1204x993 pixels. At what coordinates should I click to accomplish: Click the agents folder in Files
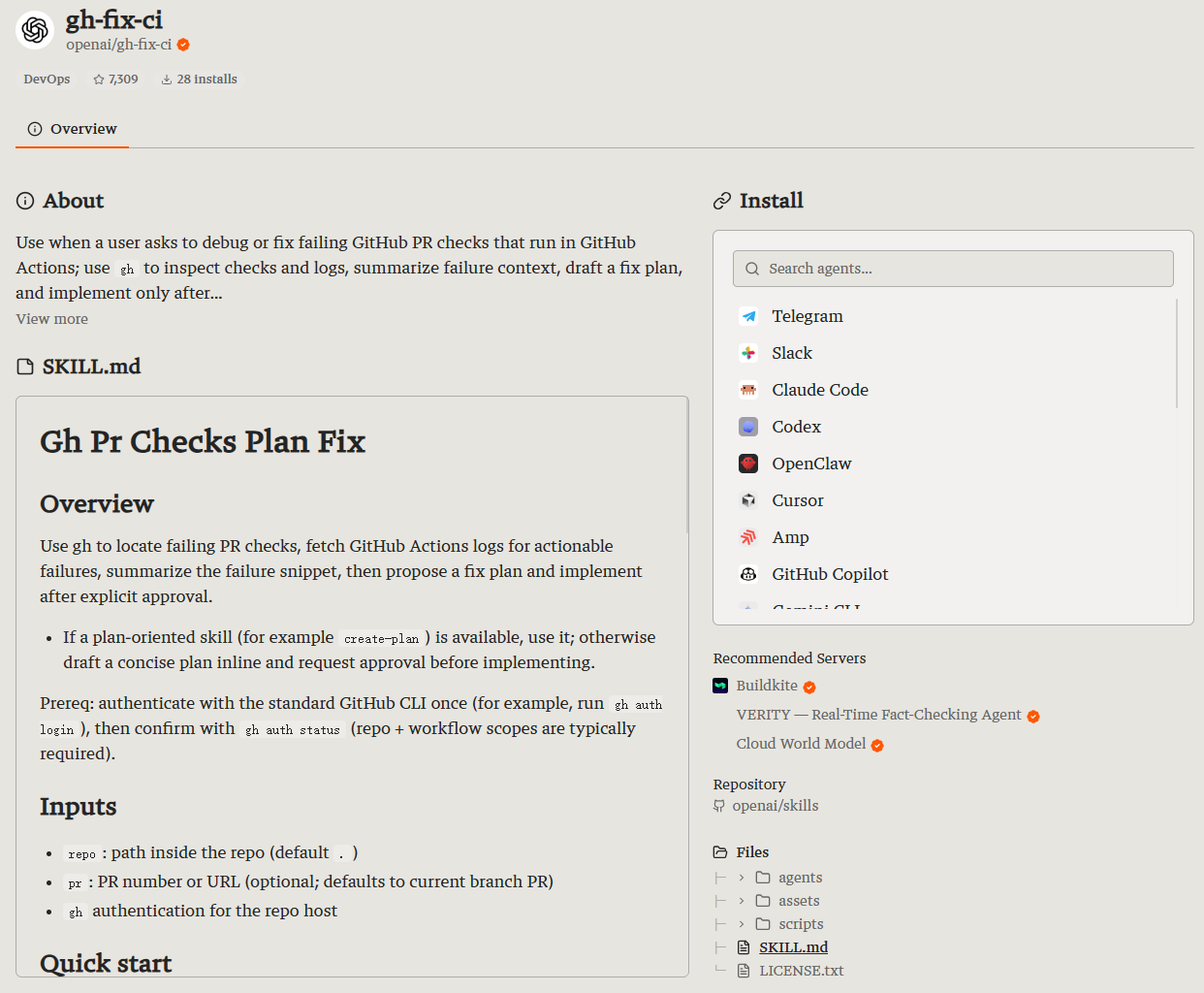(800, 878)
